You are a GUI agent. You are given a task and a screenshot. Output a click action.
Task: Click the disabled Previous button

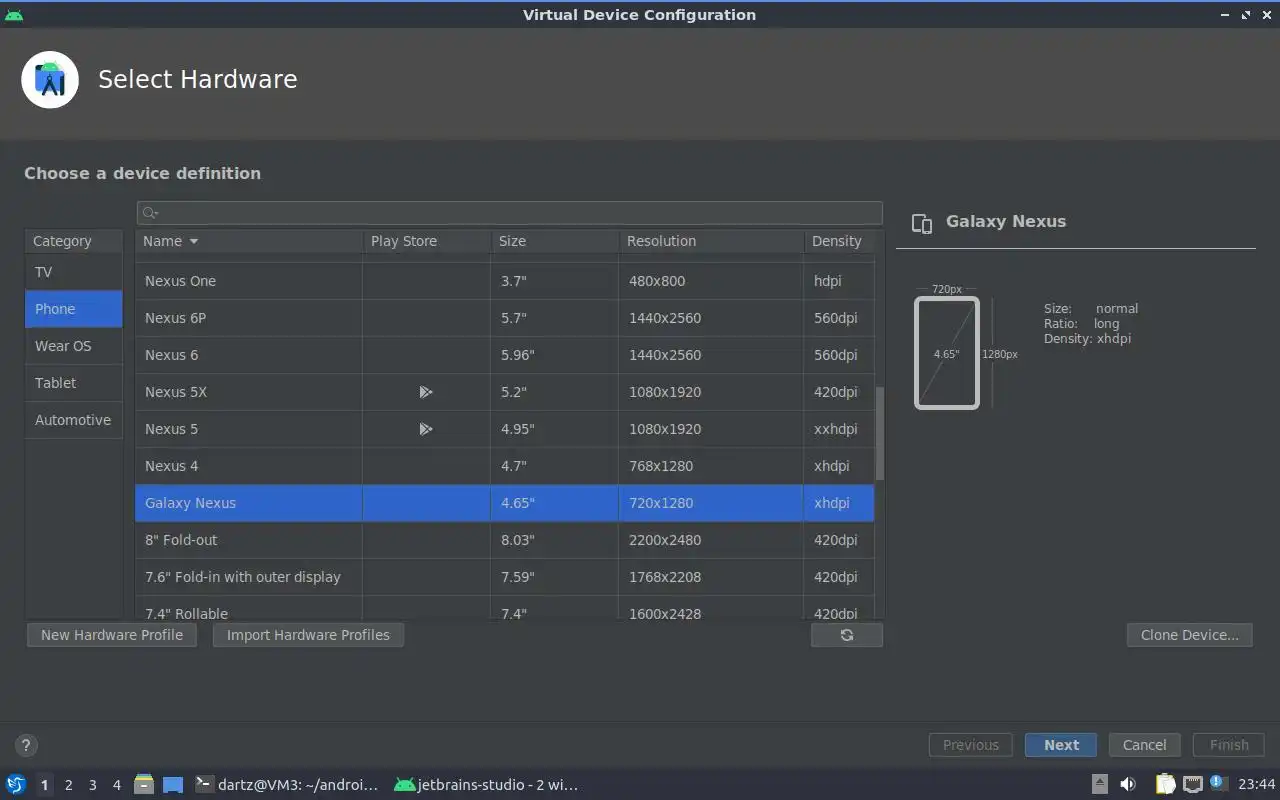[x=970, y=745]
